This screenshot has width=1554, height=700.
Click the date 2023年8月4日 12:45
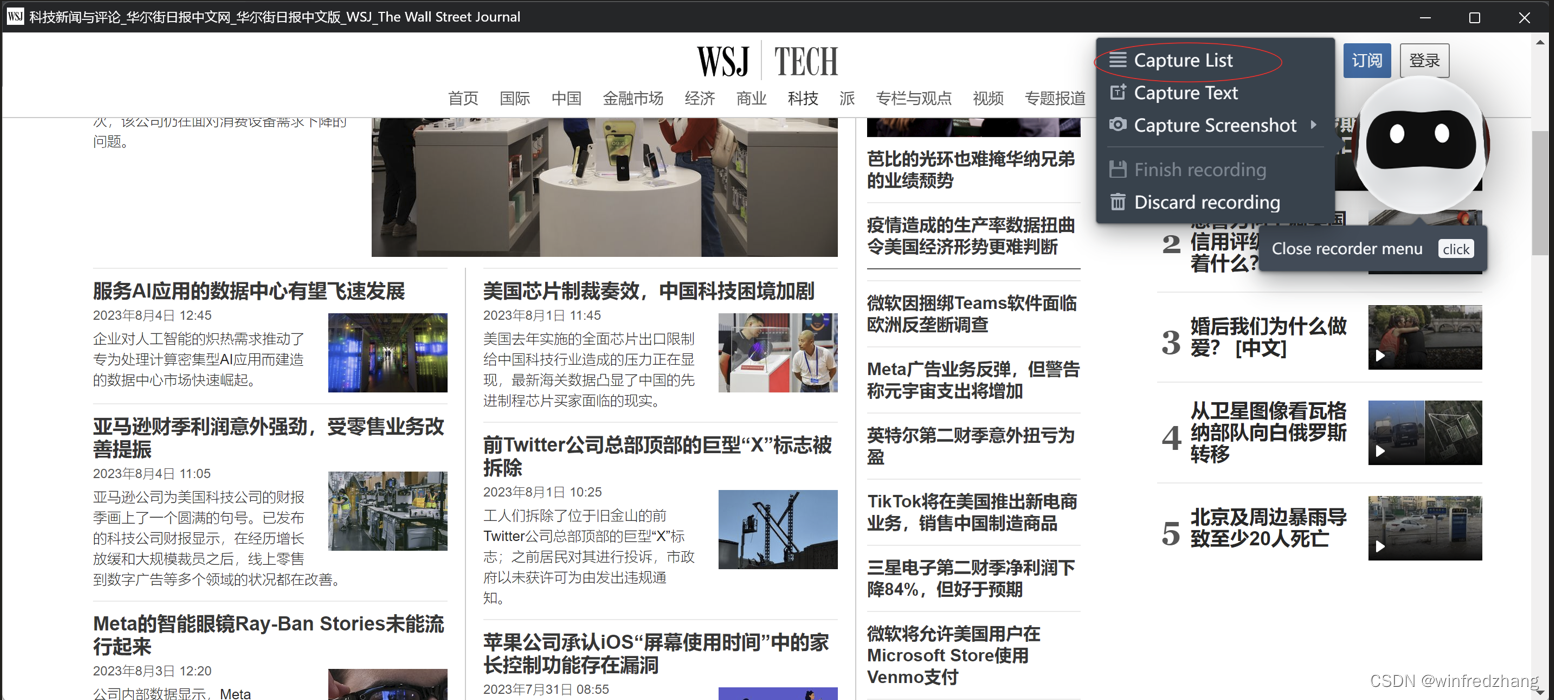pos(152,315)
